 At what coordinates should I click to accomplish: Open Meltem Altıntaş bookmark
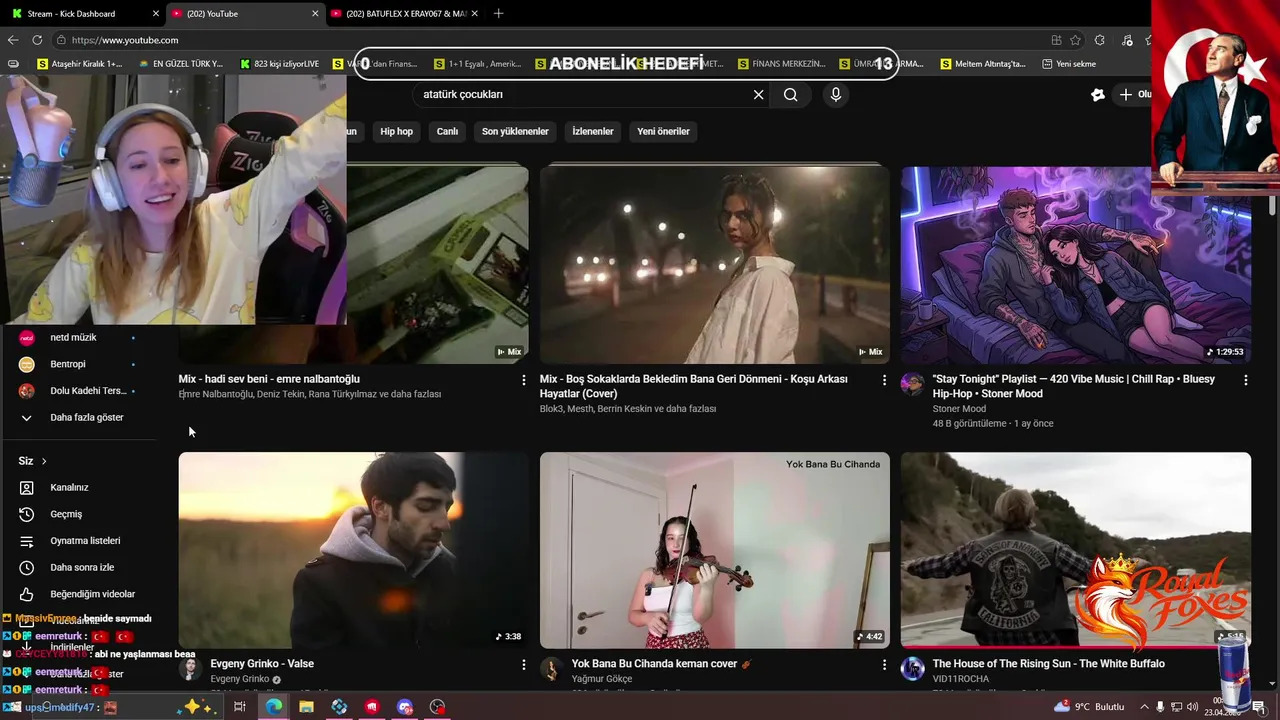point(983,64)
